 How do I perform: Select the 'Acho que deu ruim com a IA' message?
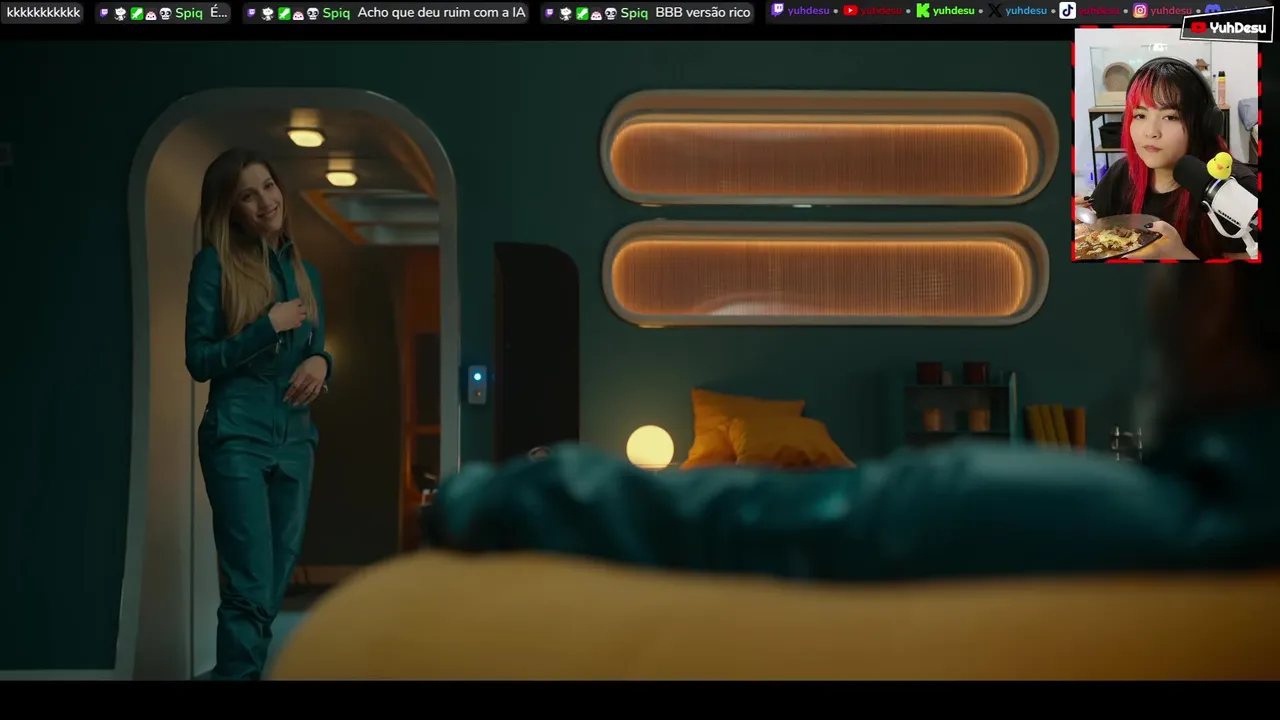click(x=441, y=13)
